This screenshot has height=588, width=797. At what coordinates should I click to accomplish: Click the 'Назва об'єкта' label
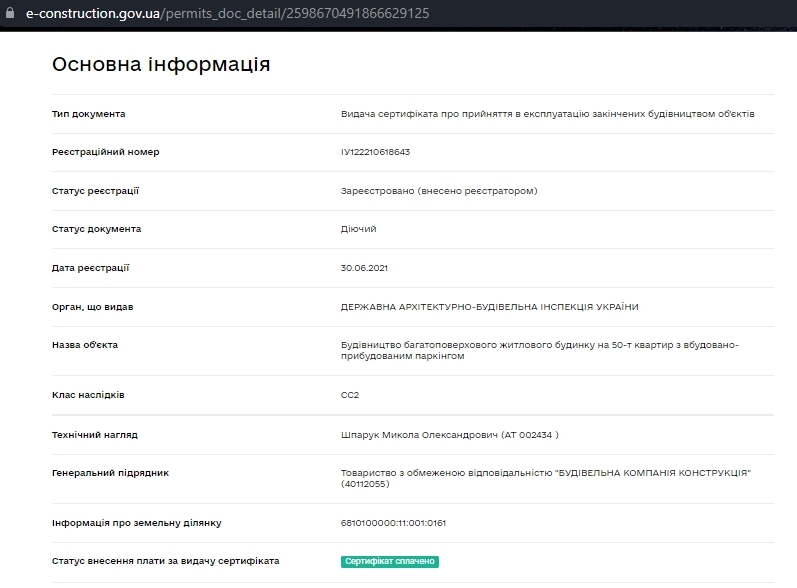tap(85, 345)
